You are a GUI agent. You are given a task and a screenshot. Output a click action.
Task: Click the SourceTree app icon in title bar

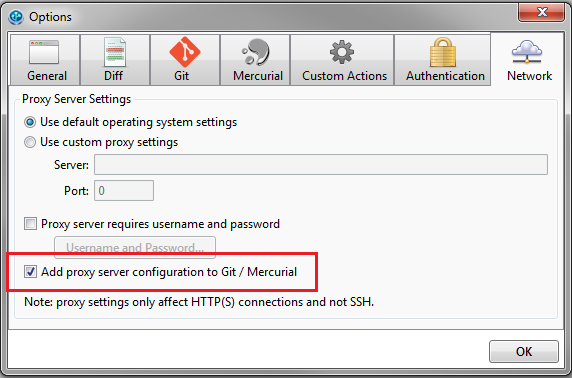[x=16, y=17]
